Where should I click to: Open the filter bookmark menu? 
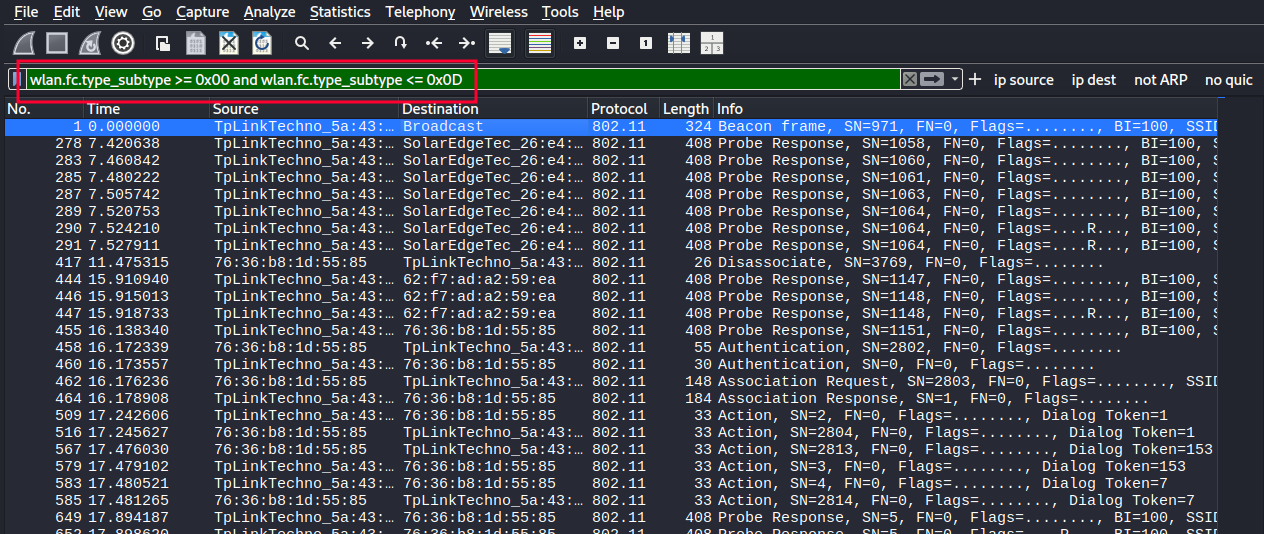click(x=16, y=79)
